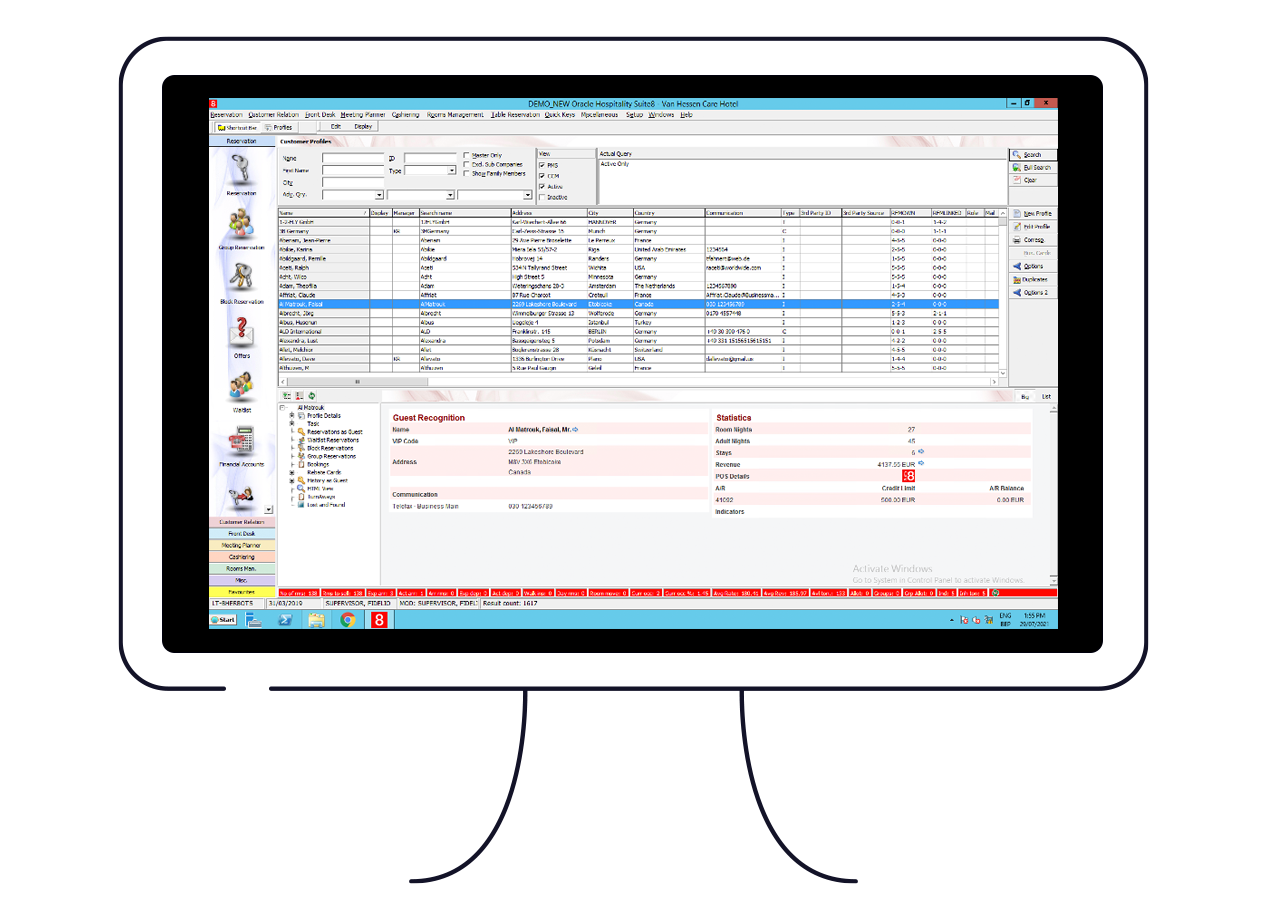The image size is (1267, 900).
Task: Open the Type dropdown
Action: coord(452,171)
